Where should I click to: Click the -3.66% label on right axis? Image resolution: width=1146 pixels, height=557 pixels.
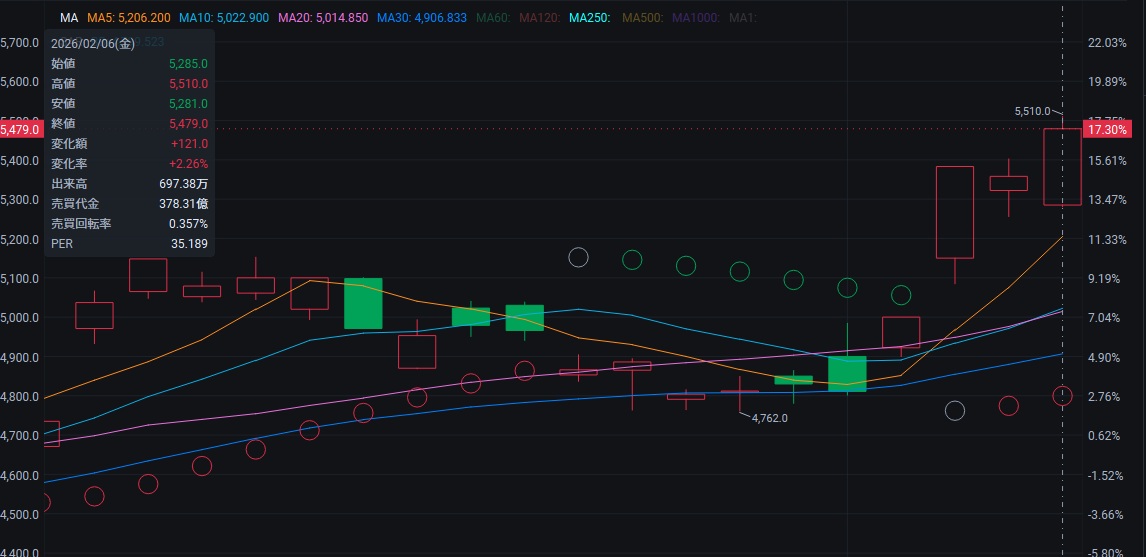click(1108, 515)
